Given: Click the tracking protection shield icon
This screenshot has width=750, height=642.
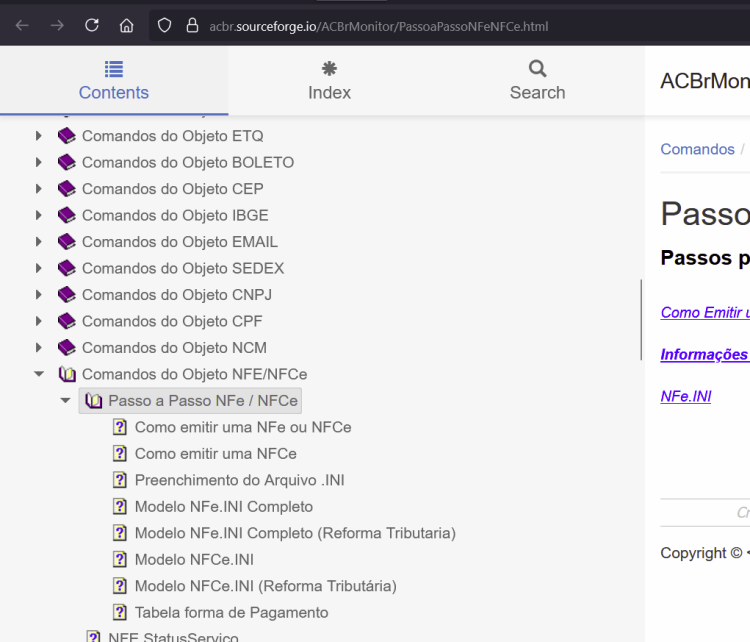Looking at the screenshot, I should click(x=165, y=25).
